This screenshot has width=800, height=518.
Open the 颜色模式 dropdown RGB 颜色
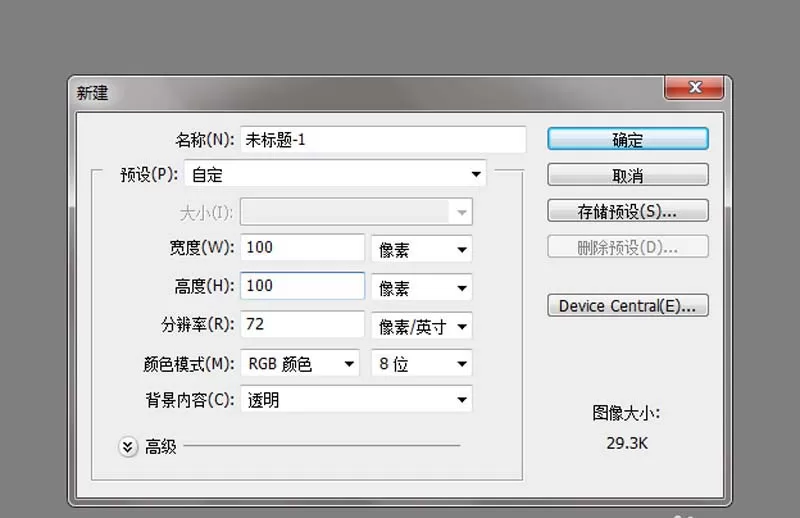300,363
